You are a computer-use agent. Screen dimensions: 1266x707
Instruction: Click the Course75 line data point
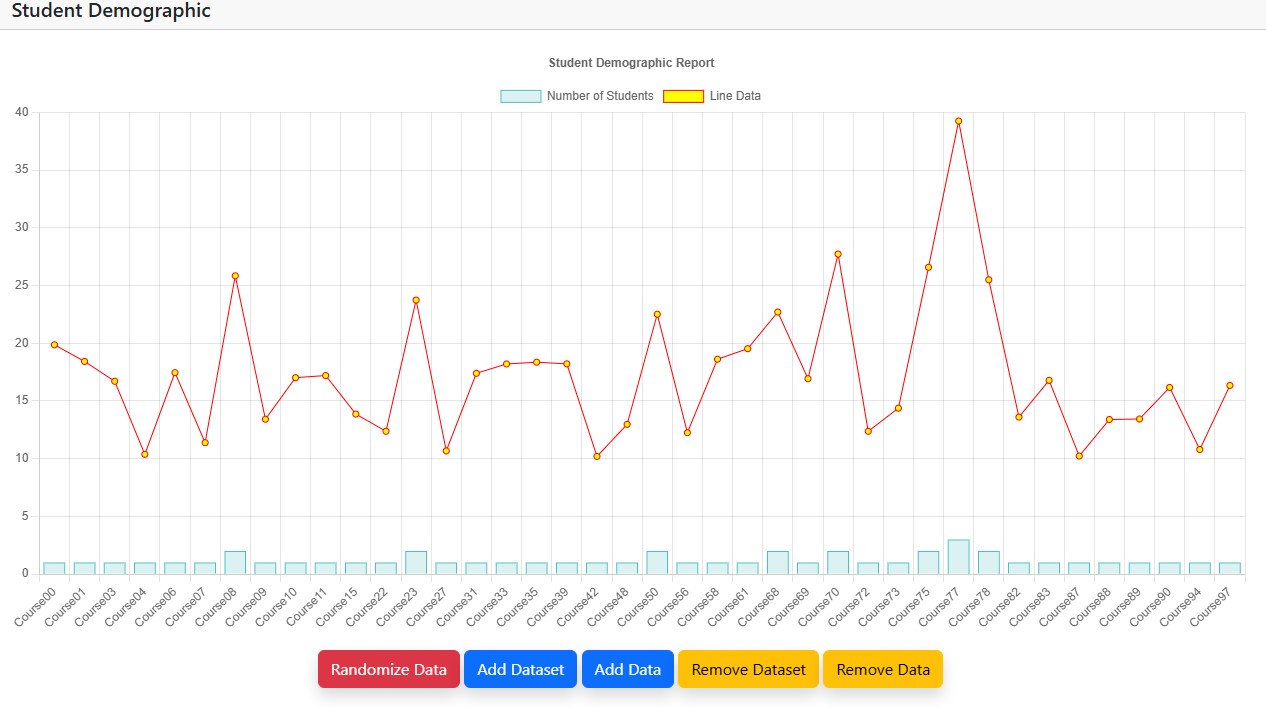click(x=928, y=267)
